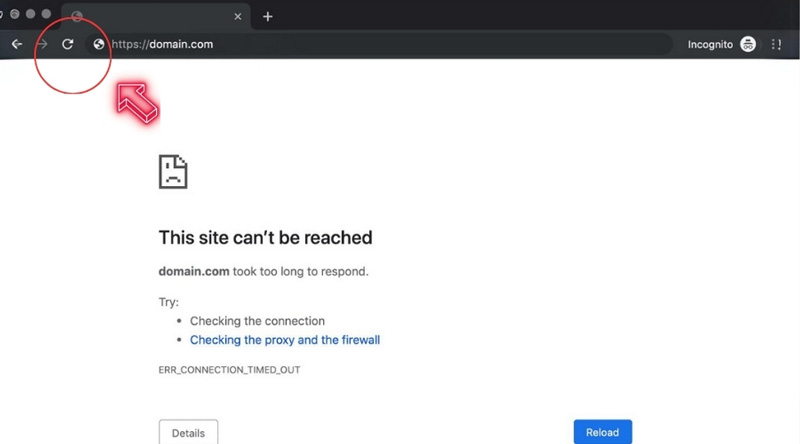The width and height of the screenshot is (800, 444).
Task: Click the favicon on the current tab
Action: [77, 17]
